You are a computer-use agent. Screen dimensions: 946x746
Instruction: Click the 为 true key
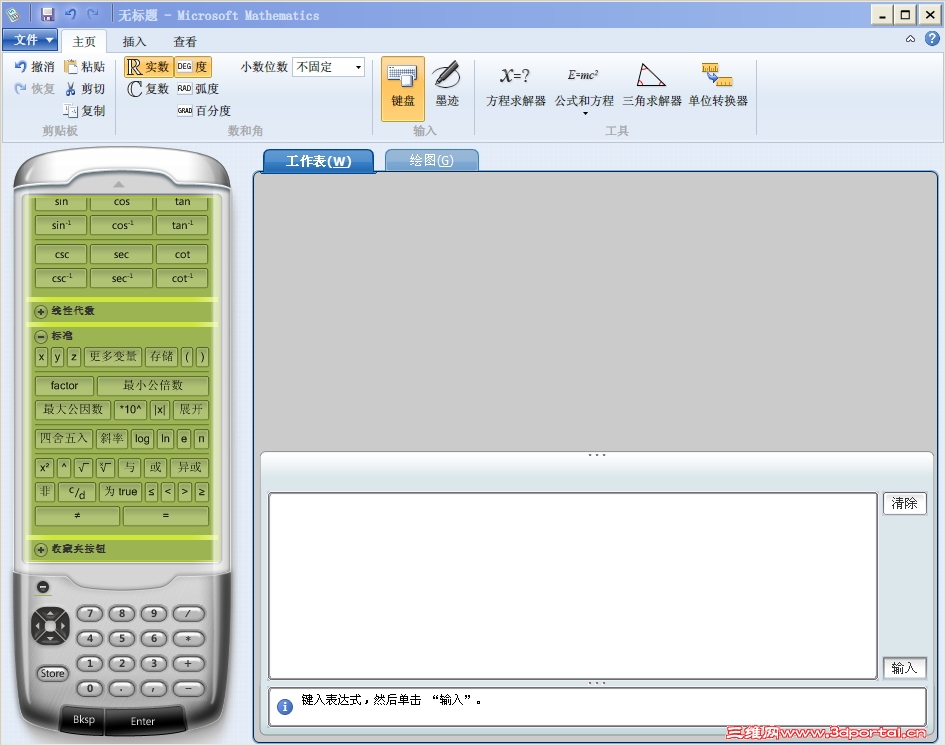point(121,492)
